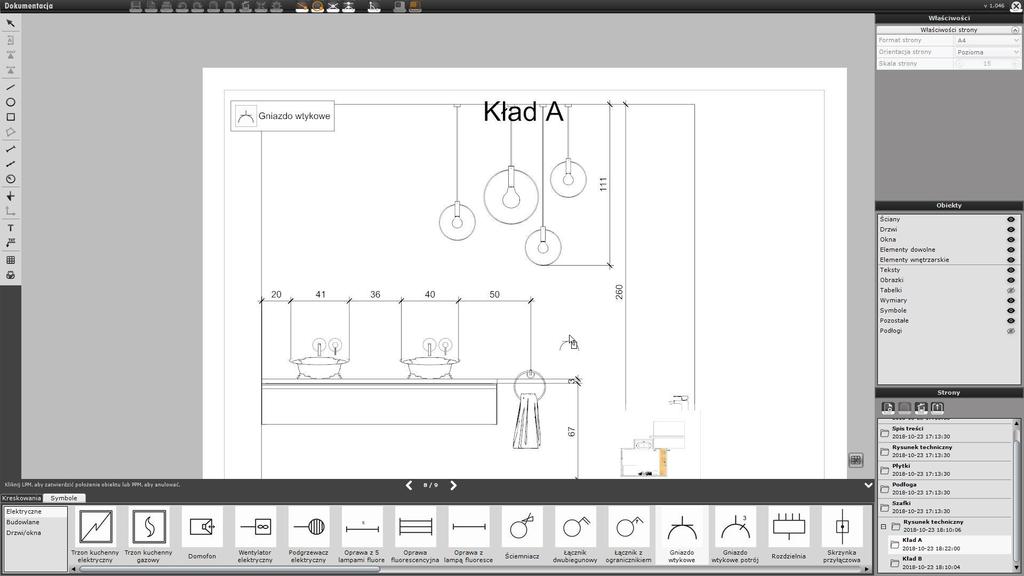Pick the circle drawing tool
Image resolution: width=1024 pixels, height=576 pixels.
pyautogui.click(x=10, y=103)
